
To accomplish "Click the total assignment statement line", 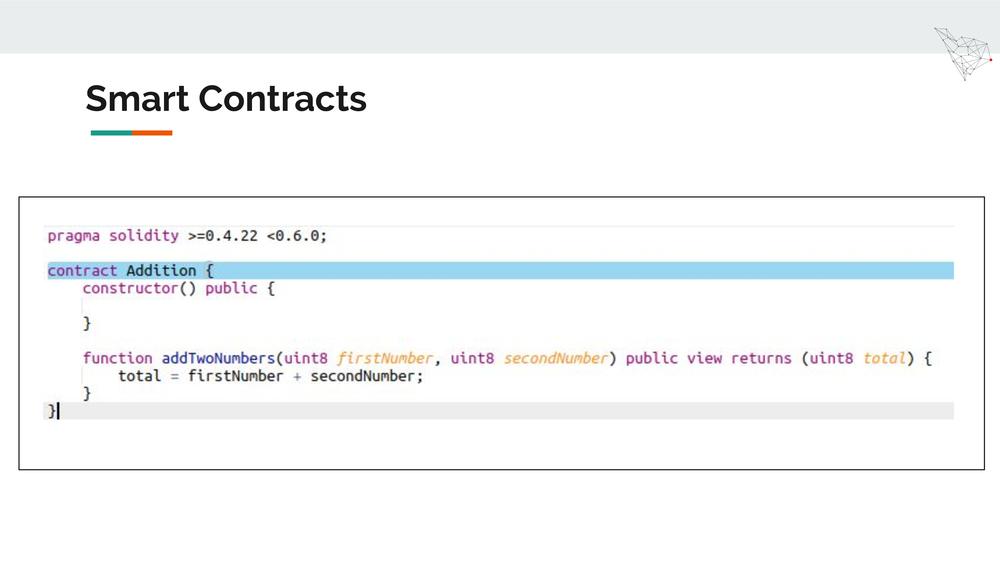I will [270, 376].
